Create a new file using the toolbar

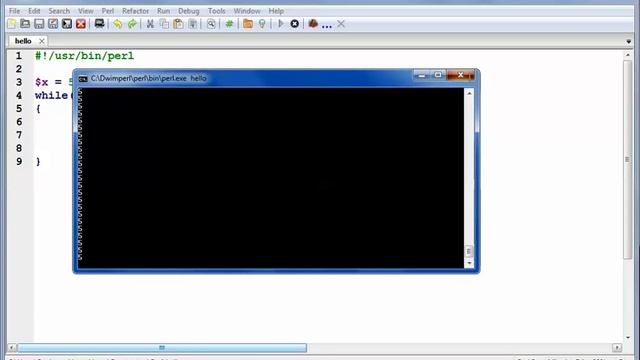tap(11, 24)
